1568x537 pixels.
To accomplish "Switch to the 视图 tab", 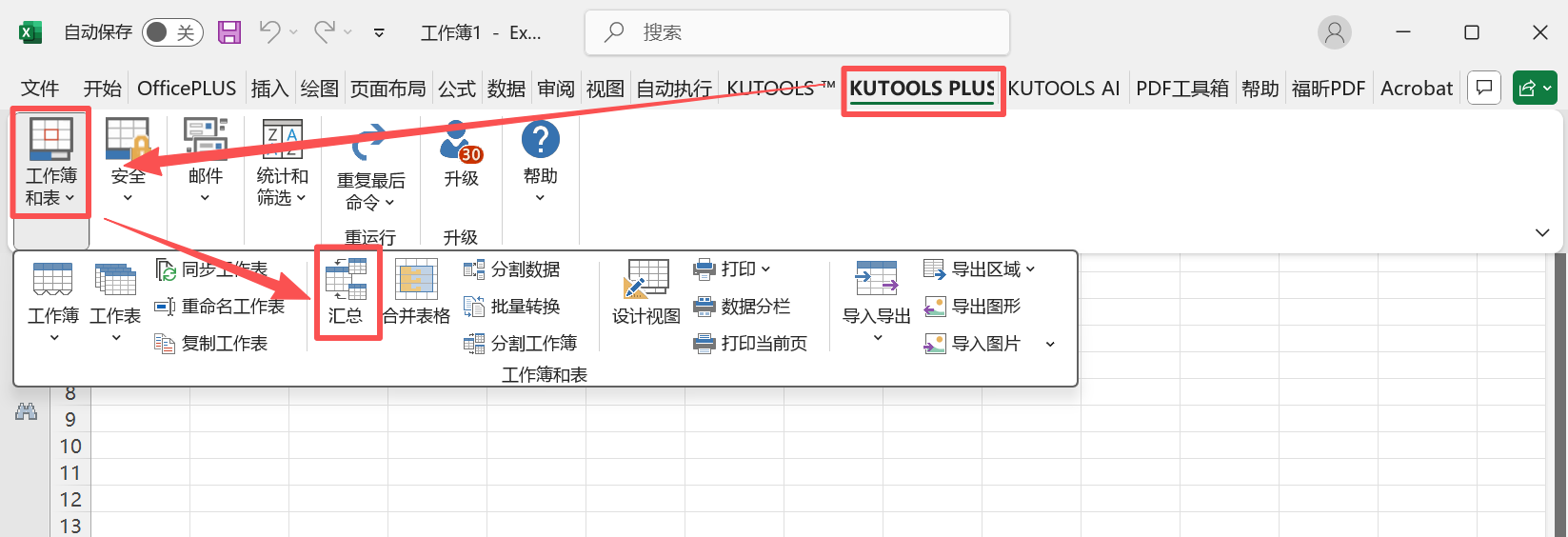I will tap(605, 89).
